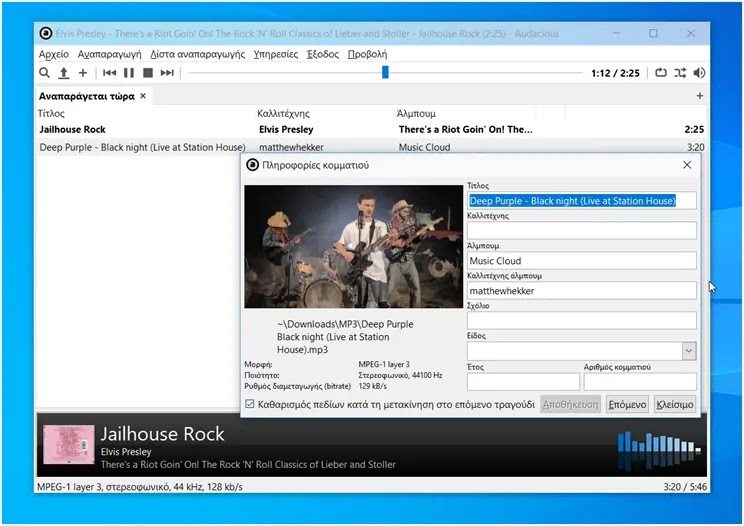This screenshot has width=744, height=526.
Task: Toggle Καθαρισμός πεδίων checkbox
Action: [250, 404]
